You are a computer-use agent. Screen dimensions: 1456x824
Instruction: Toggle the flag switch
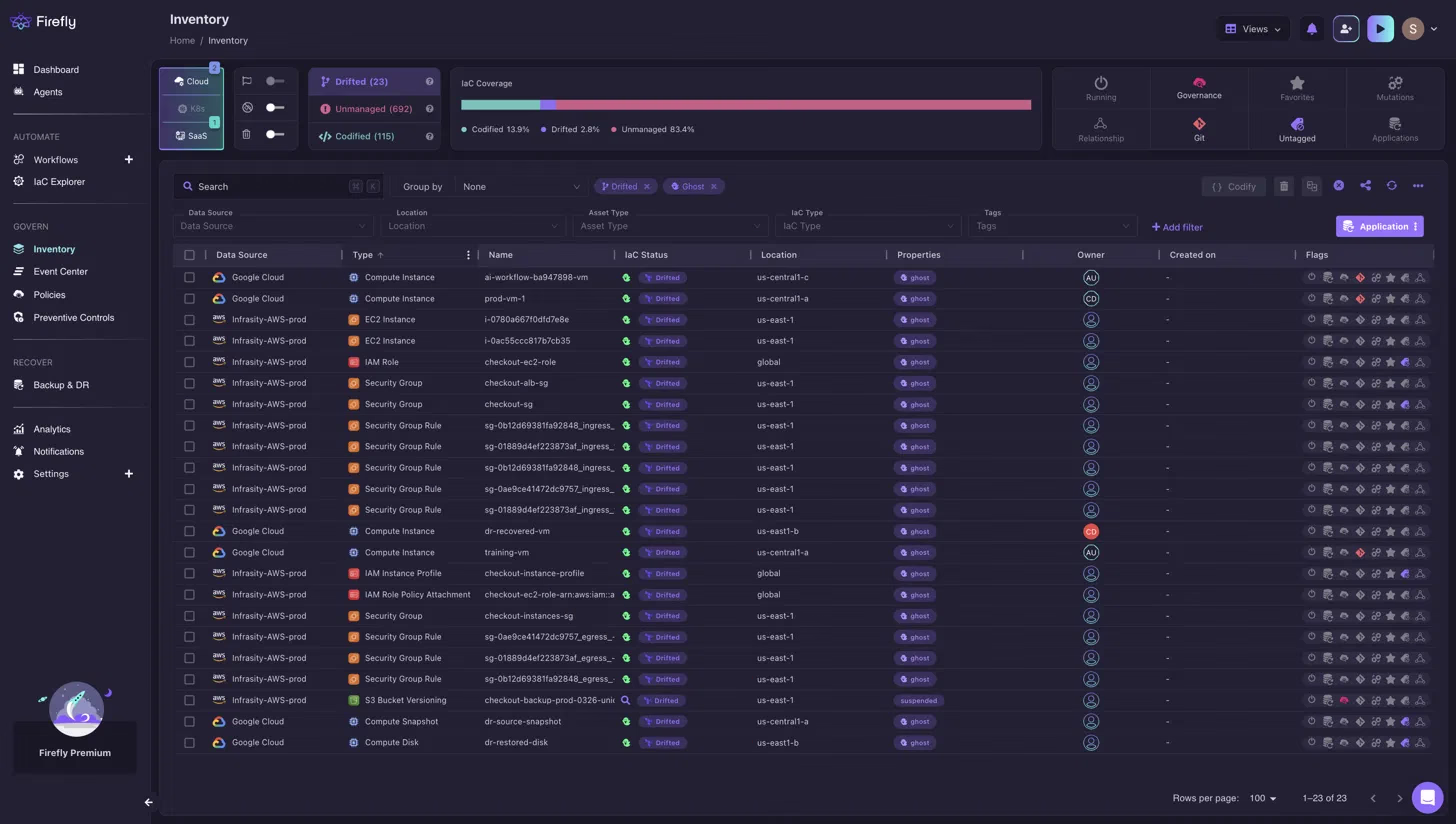point(275,81)
